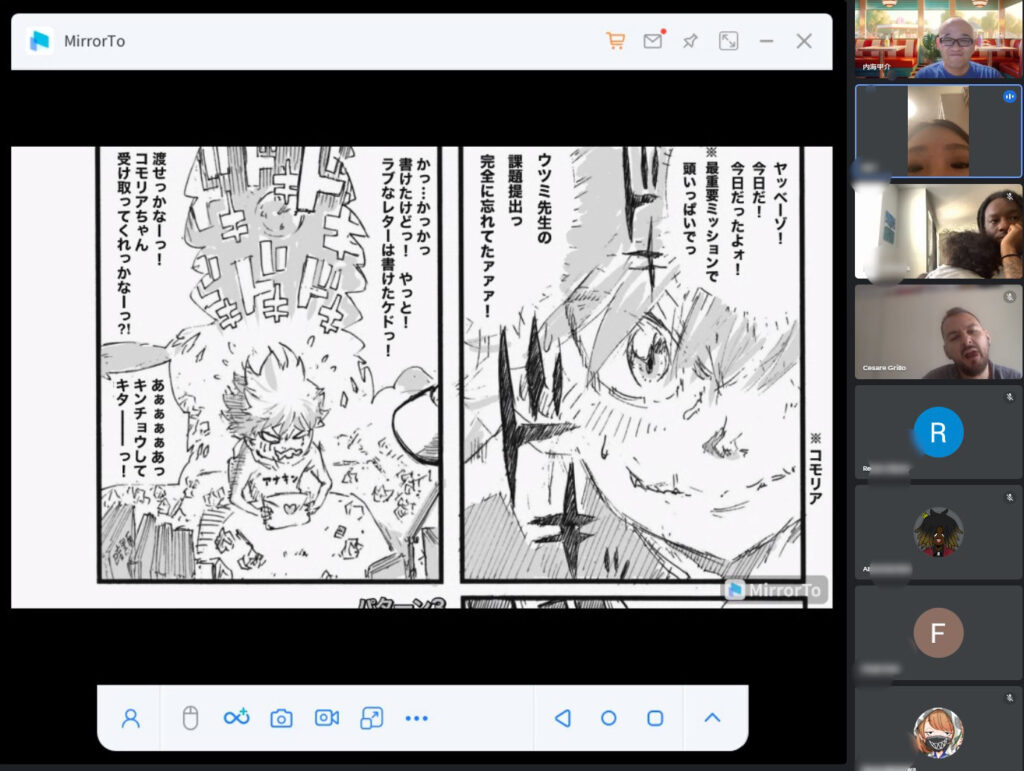This screenshot has width=1024, height=771.
Task: Select the Cesare Grillo video tile
Action: [938, 332]
